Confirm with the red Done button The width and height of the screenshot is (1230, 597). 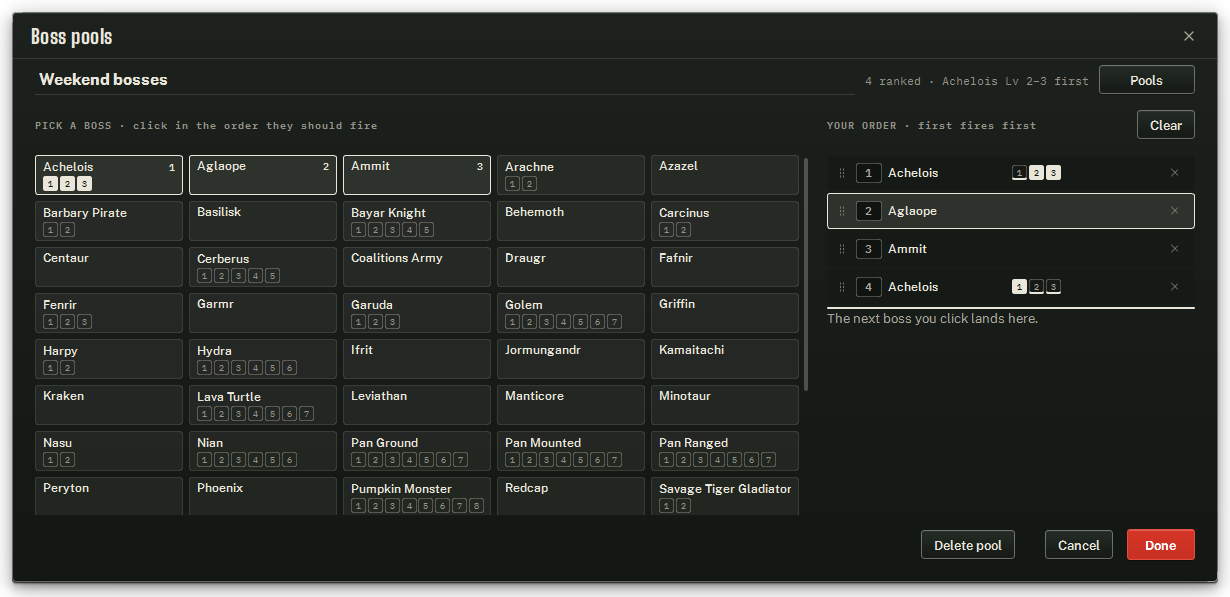pos(1160,545)
